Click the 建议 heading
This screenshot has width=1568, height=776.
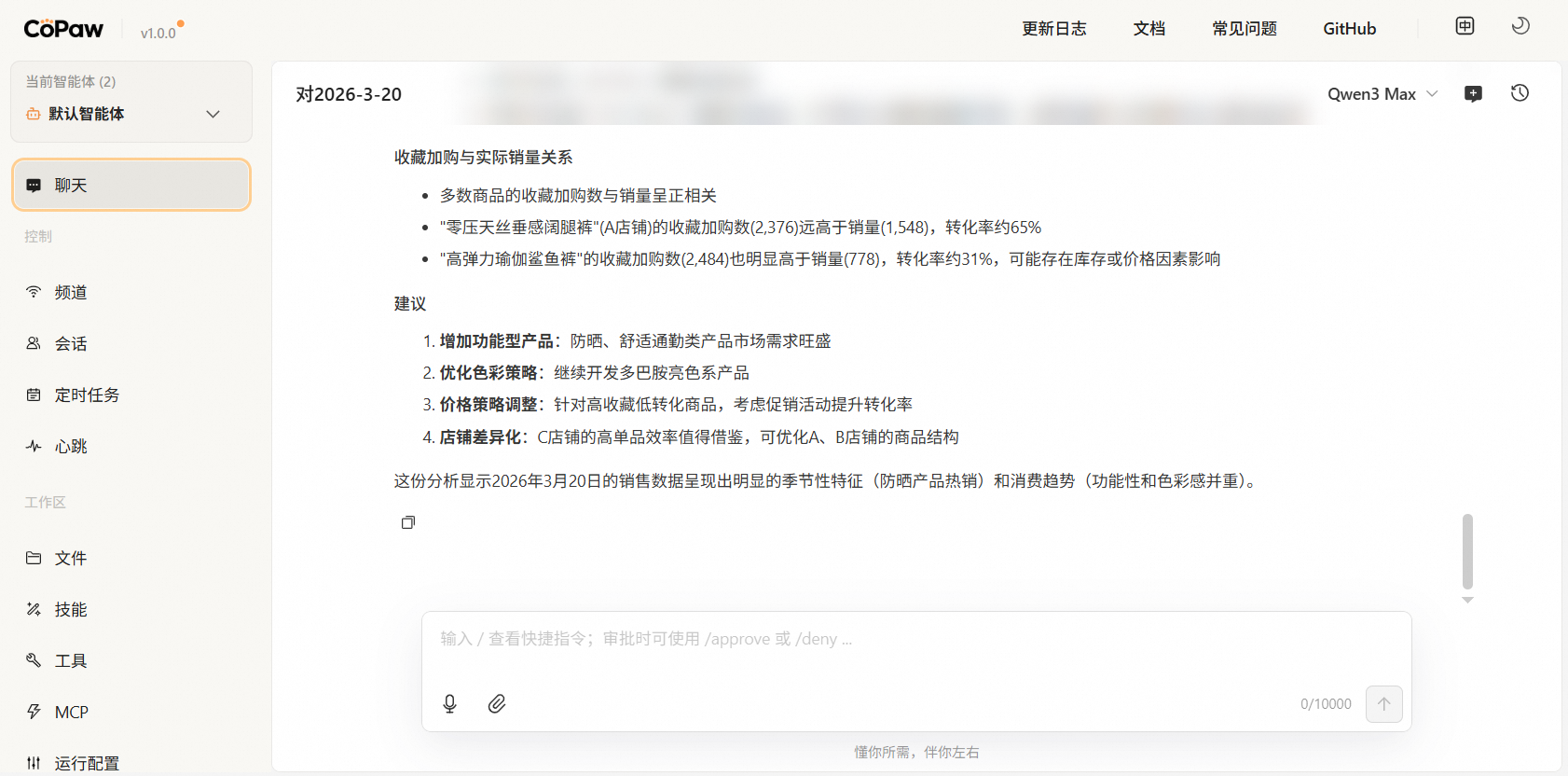click(x=410, y=303)
